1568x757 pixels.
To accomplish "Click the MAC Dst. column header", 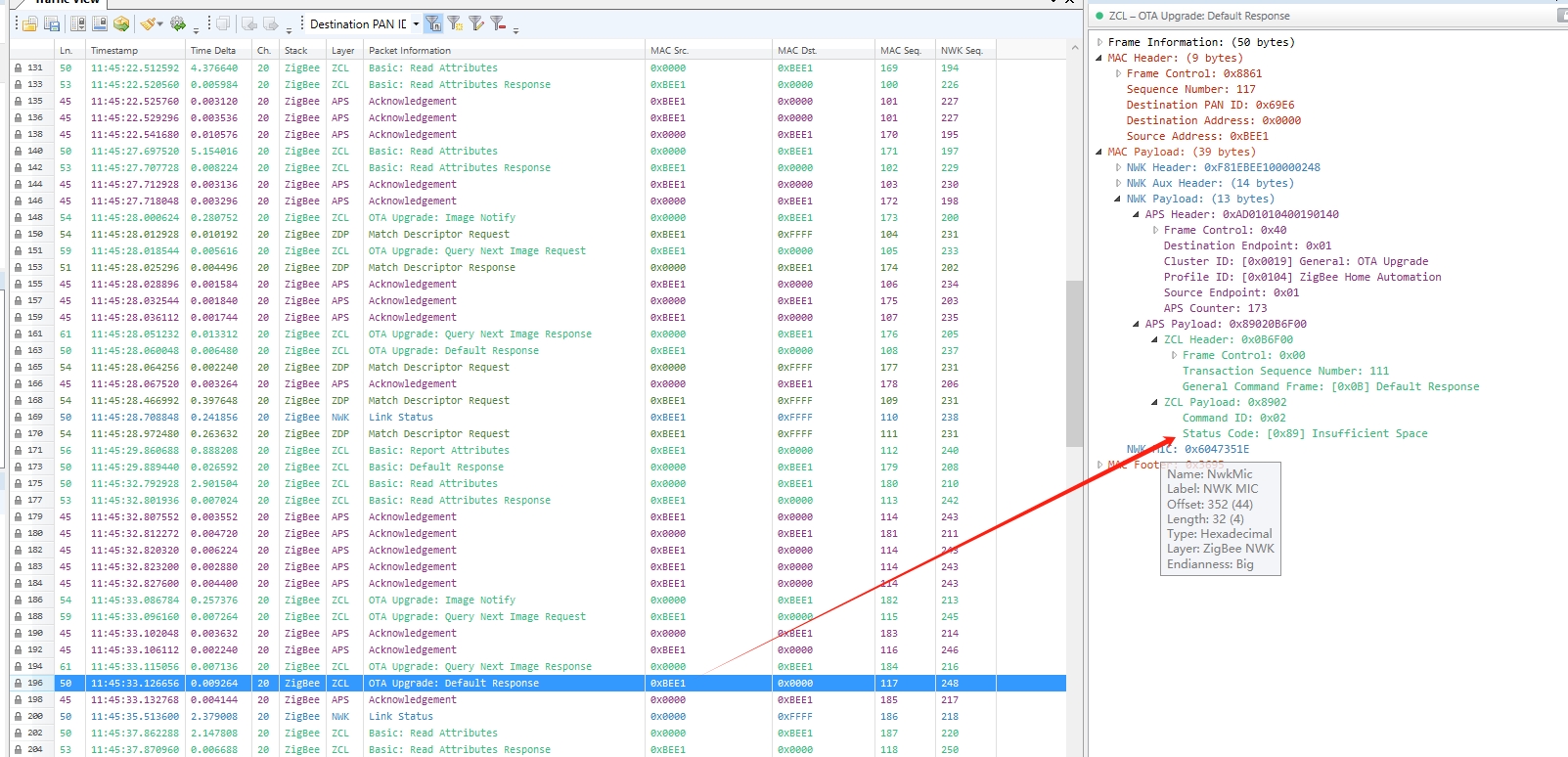I will (x=824, y=50).
